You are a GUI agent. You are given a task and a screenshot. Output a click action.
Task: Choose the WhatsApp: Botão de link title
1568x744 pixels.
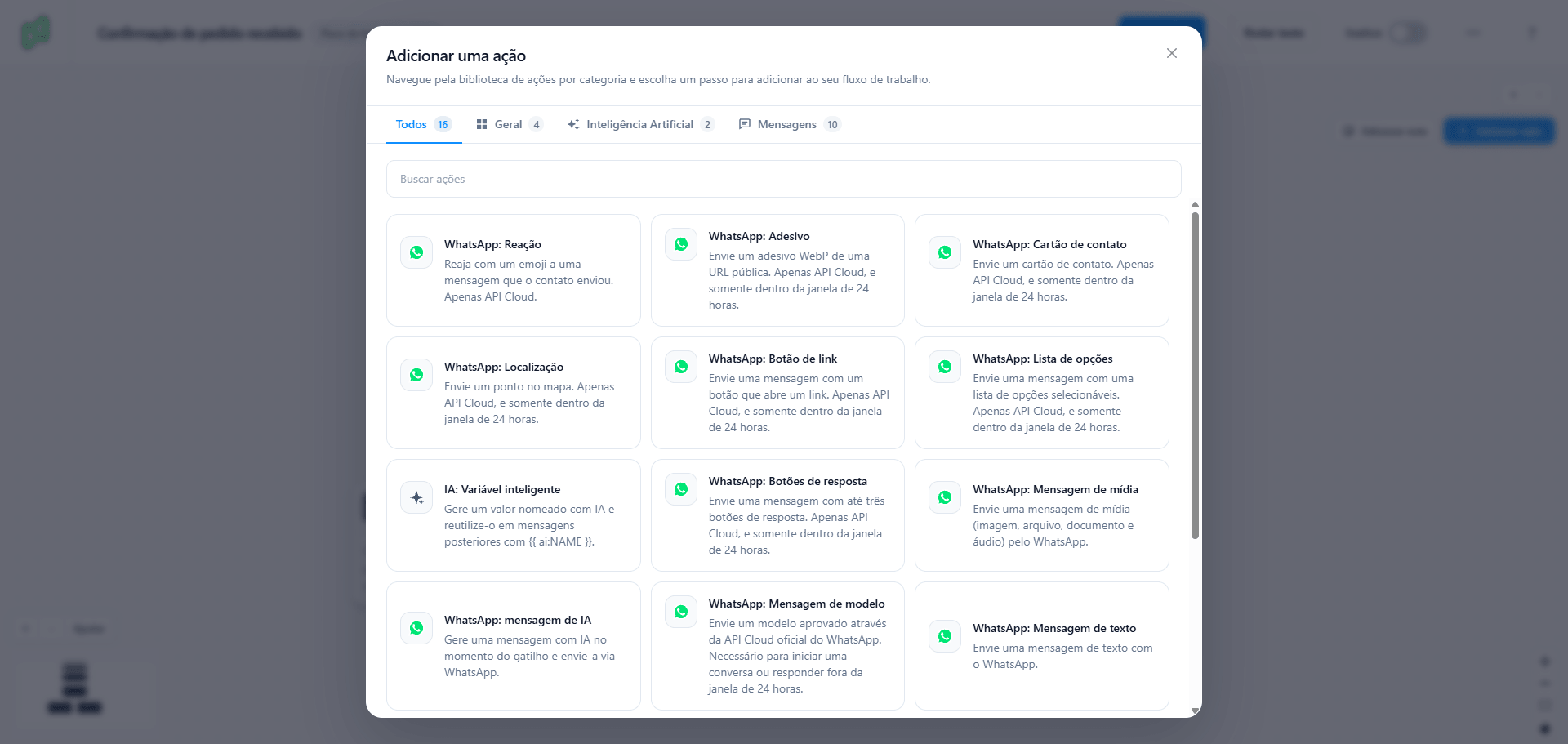[x=773, y=359]
